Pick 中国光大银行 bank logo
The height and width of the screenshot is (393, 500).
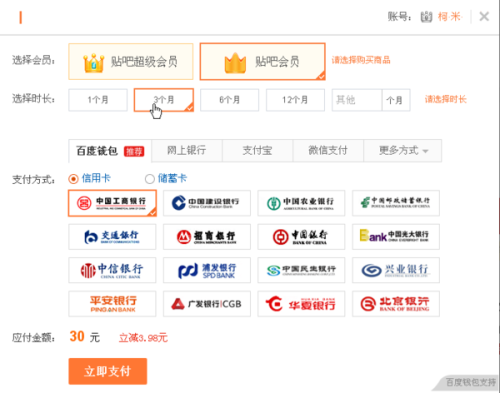(396, 237)
